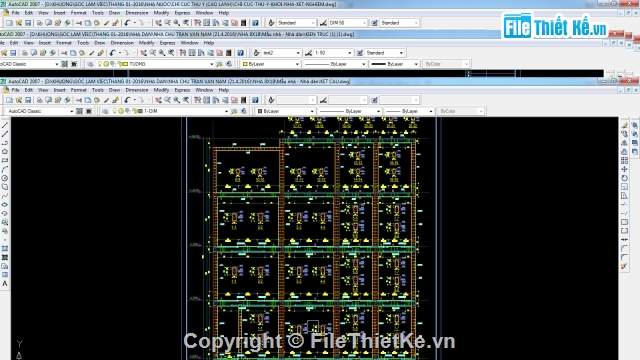Click Plot printer icon in XET CAU window
This screenshot has width=640, height=360.
[40, 100]
